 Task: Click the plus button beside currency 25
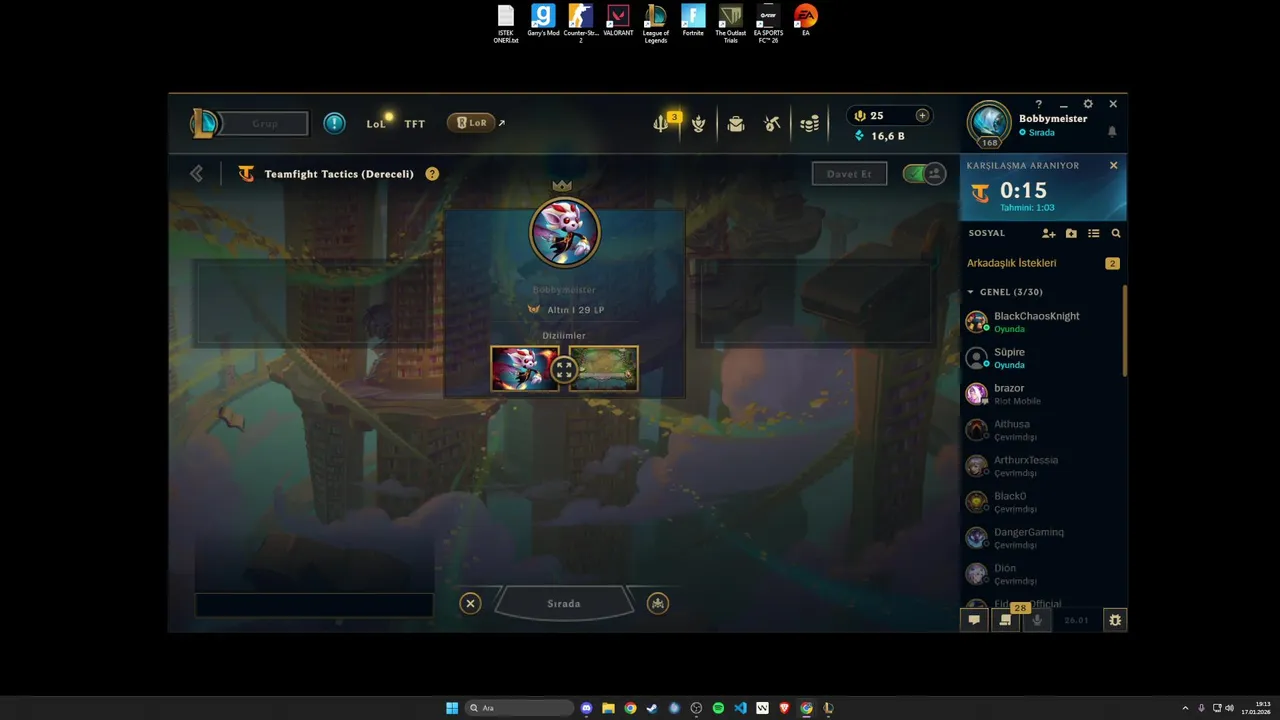pos(922,115)
